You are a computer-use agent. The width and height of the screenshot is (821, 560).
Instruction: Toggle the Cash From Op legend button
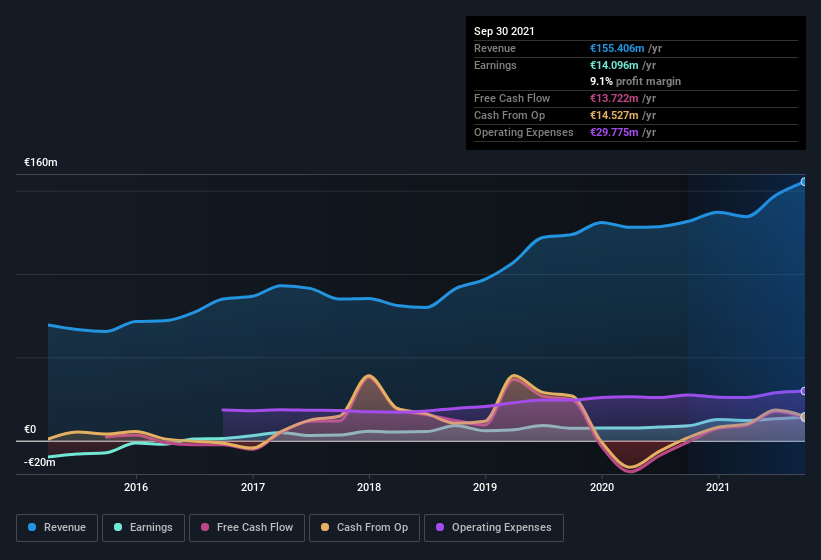364,528
